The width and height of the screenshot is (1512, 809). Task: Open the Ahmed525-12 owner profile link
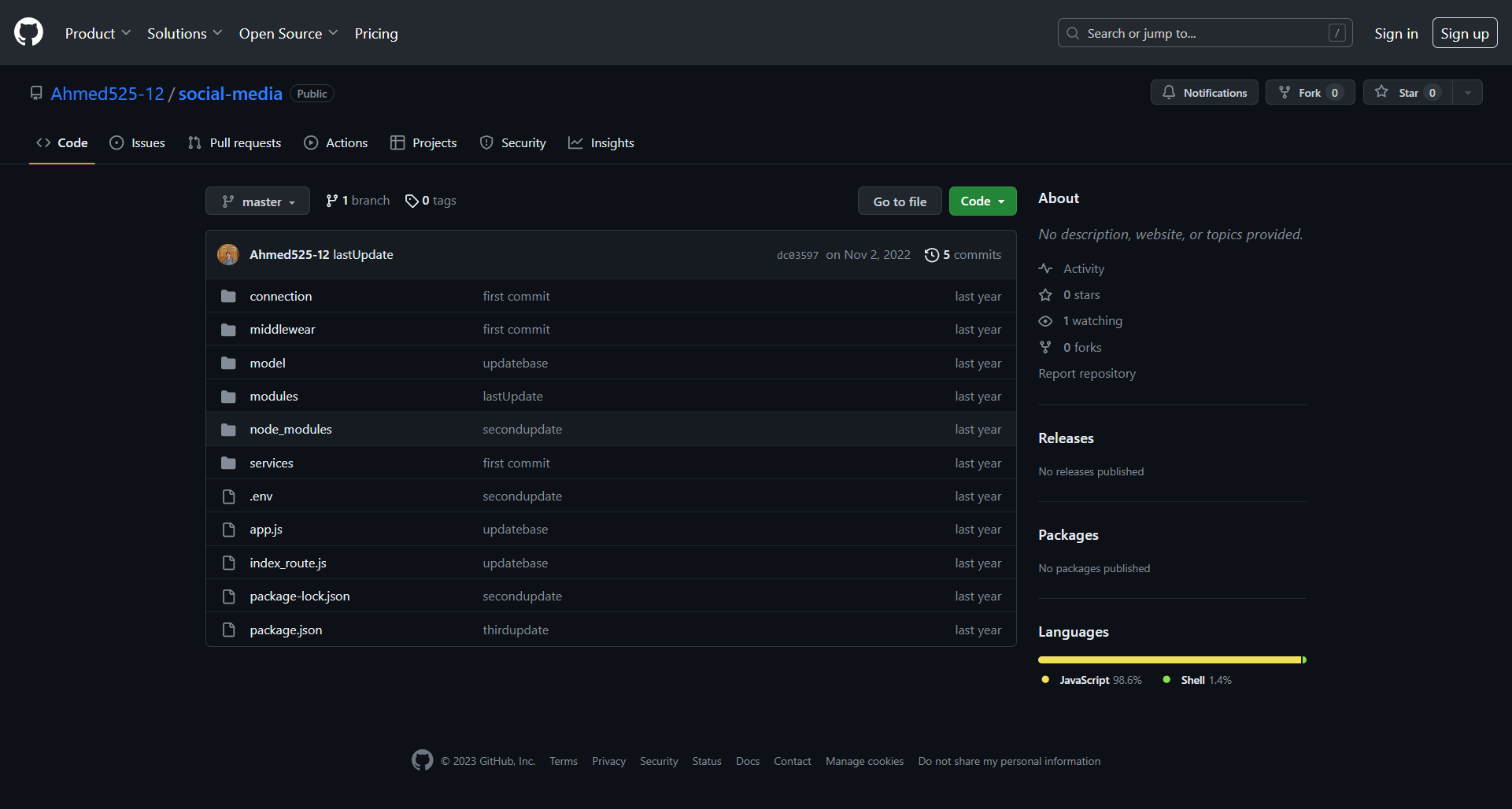coord(108,94)
